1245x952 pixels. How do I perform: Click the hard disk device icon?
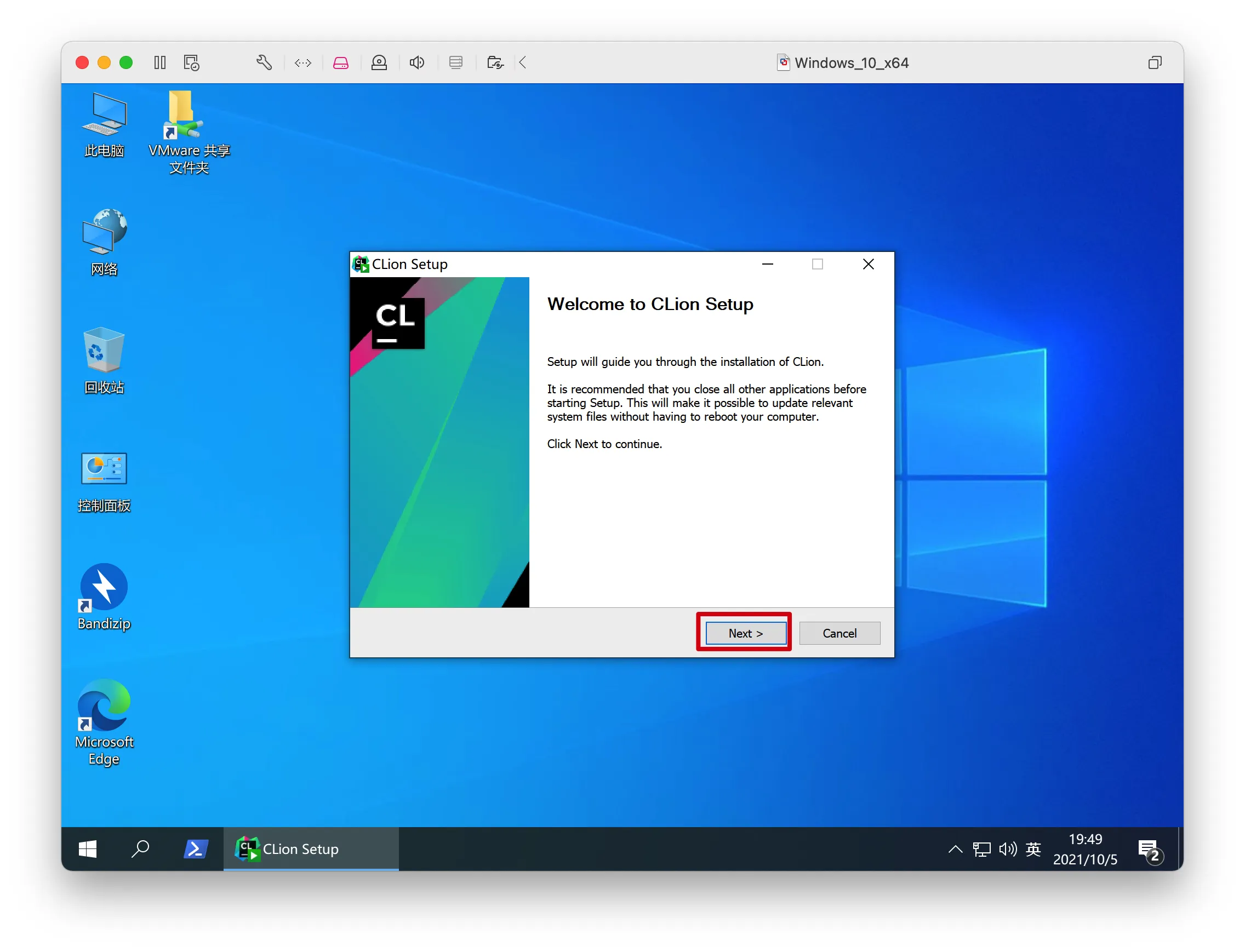click(x=341, y=62)
